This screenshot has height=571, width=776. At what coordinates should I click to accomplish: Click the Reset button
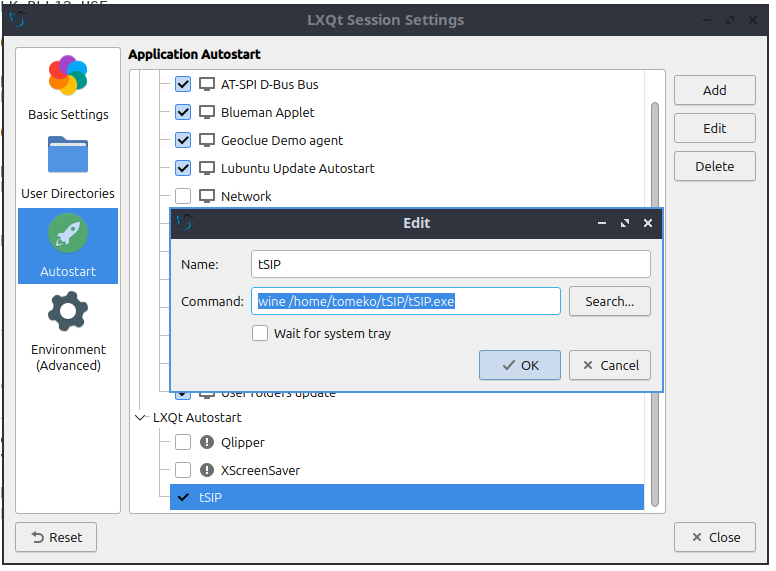point(56,537)
